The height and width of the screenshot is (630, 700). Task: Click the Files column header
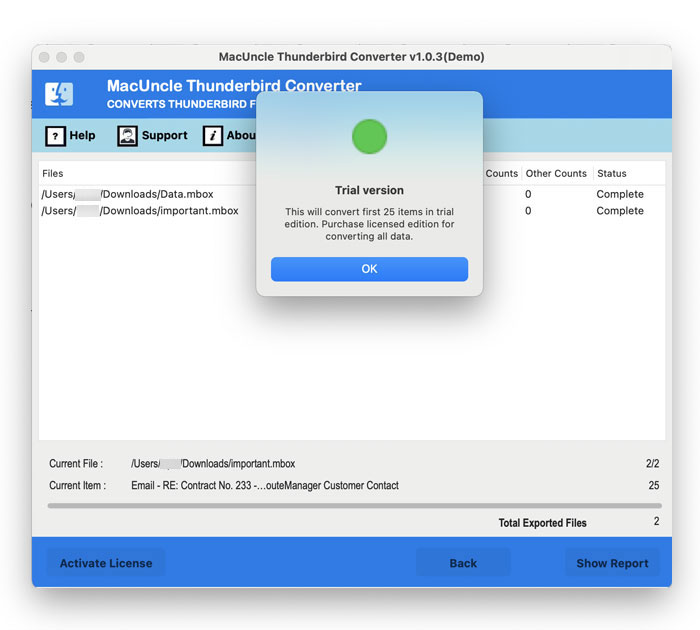click(53, 173)
